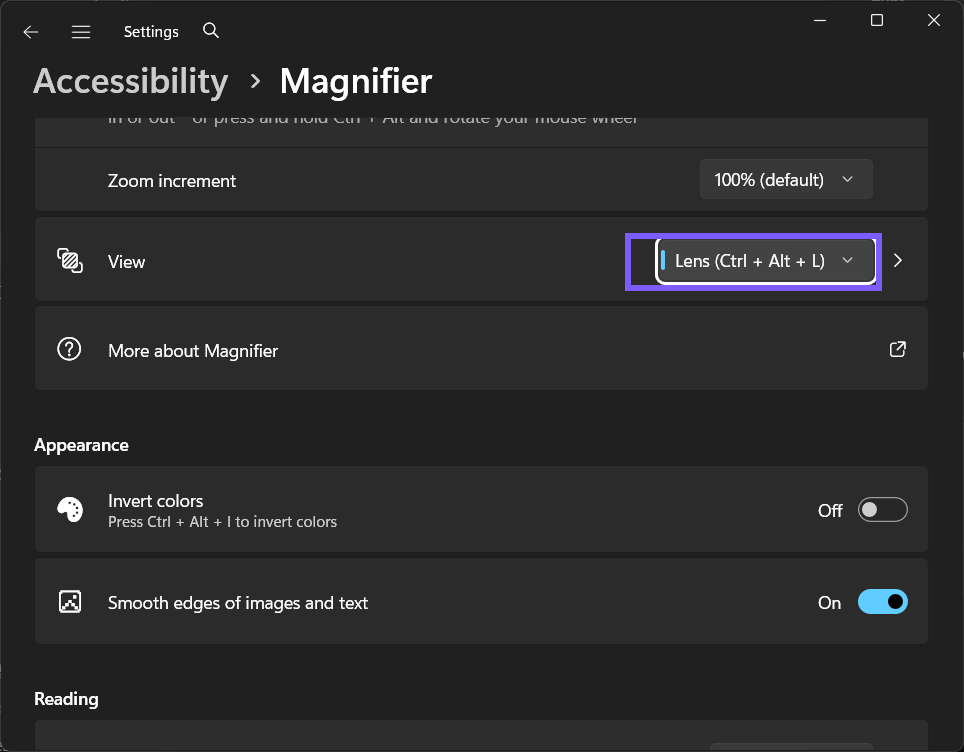964x752 pixels.
Task: Click the Off label beside Invert colors
Action: (x=830, y=510)
